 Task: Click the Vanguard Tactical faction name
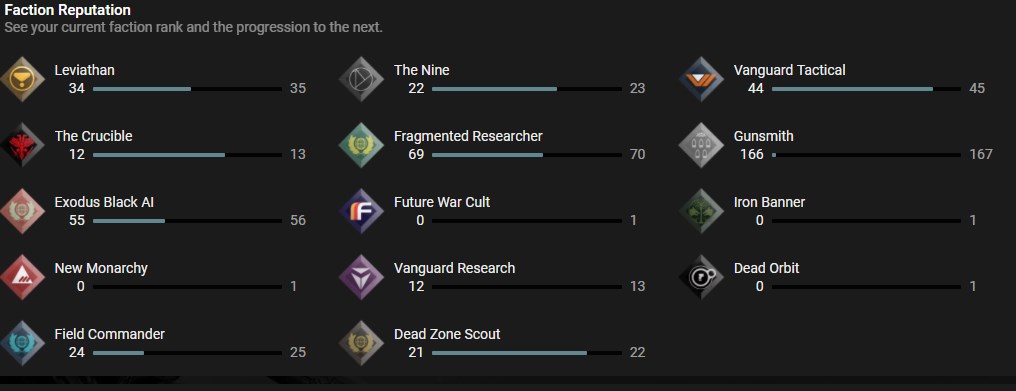(789, 70)
